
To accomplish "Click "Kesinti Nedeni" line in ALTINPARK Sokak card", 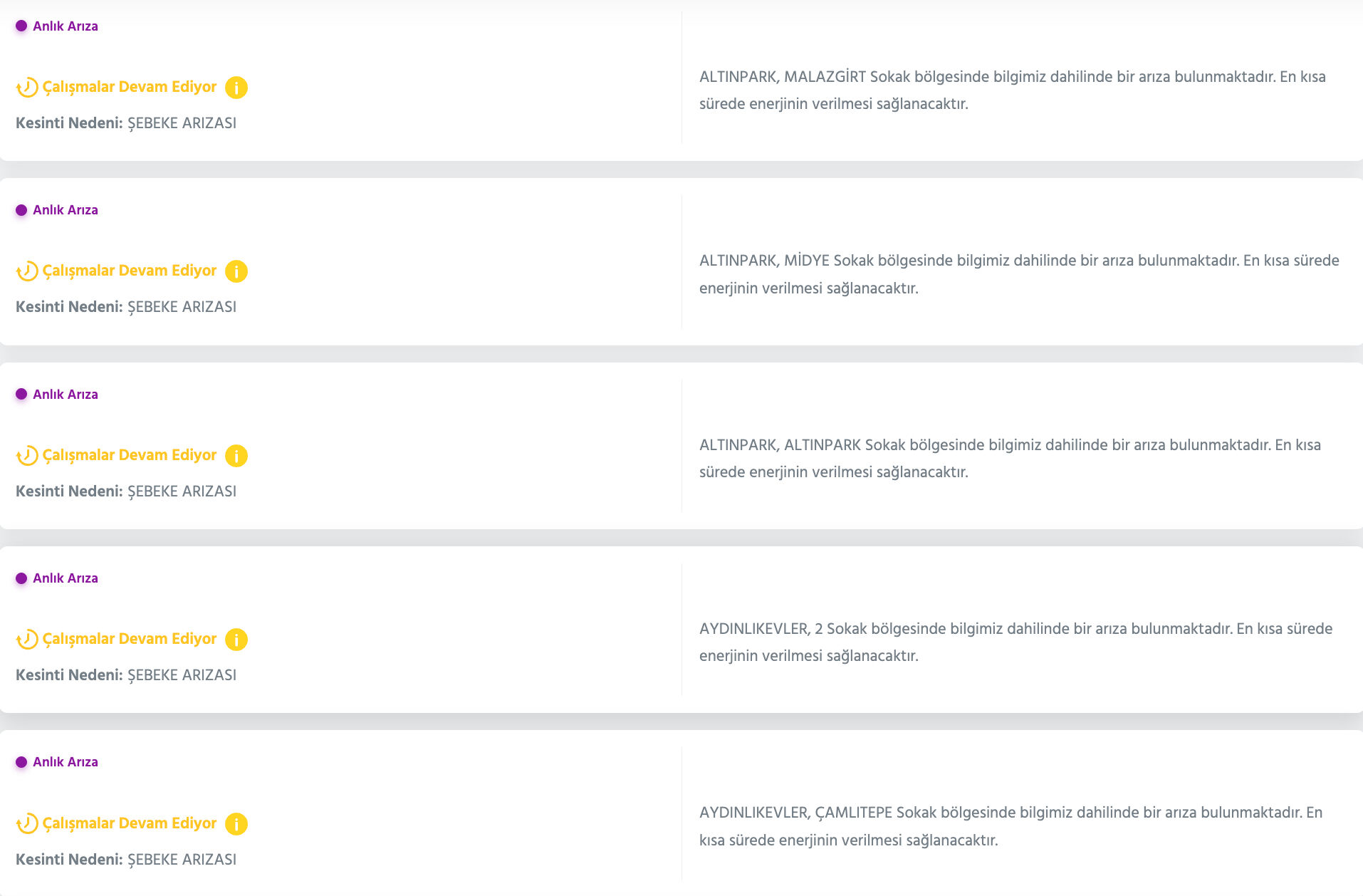I will 126,491.
